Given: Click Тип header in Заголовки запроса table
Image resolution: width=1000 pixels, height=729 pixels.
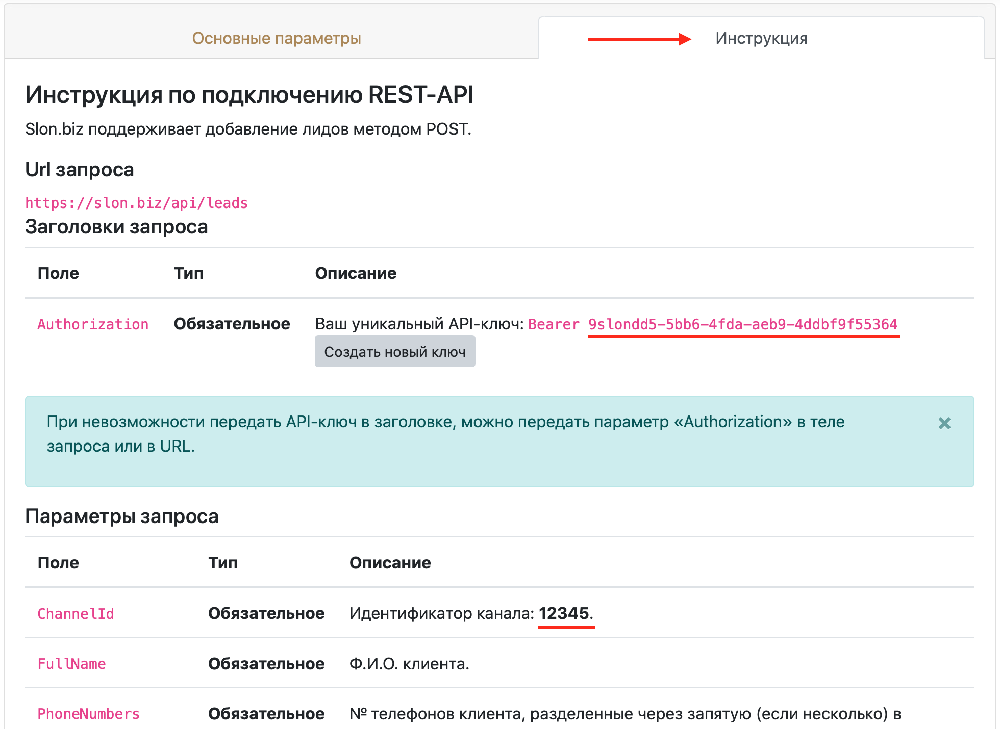Looking at the screenshot, I should [x=188, y=273].
